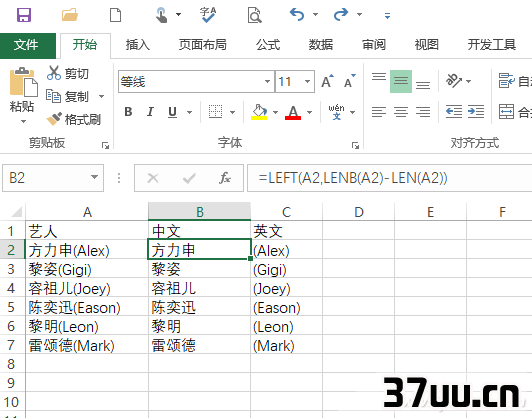Toggle Underline formatting
The width and height of the screenshot is (532, 418).
[172, 112]
